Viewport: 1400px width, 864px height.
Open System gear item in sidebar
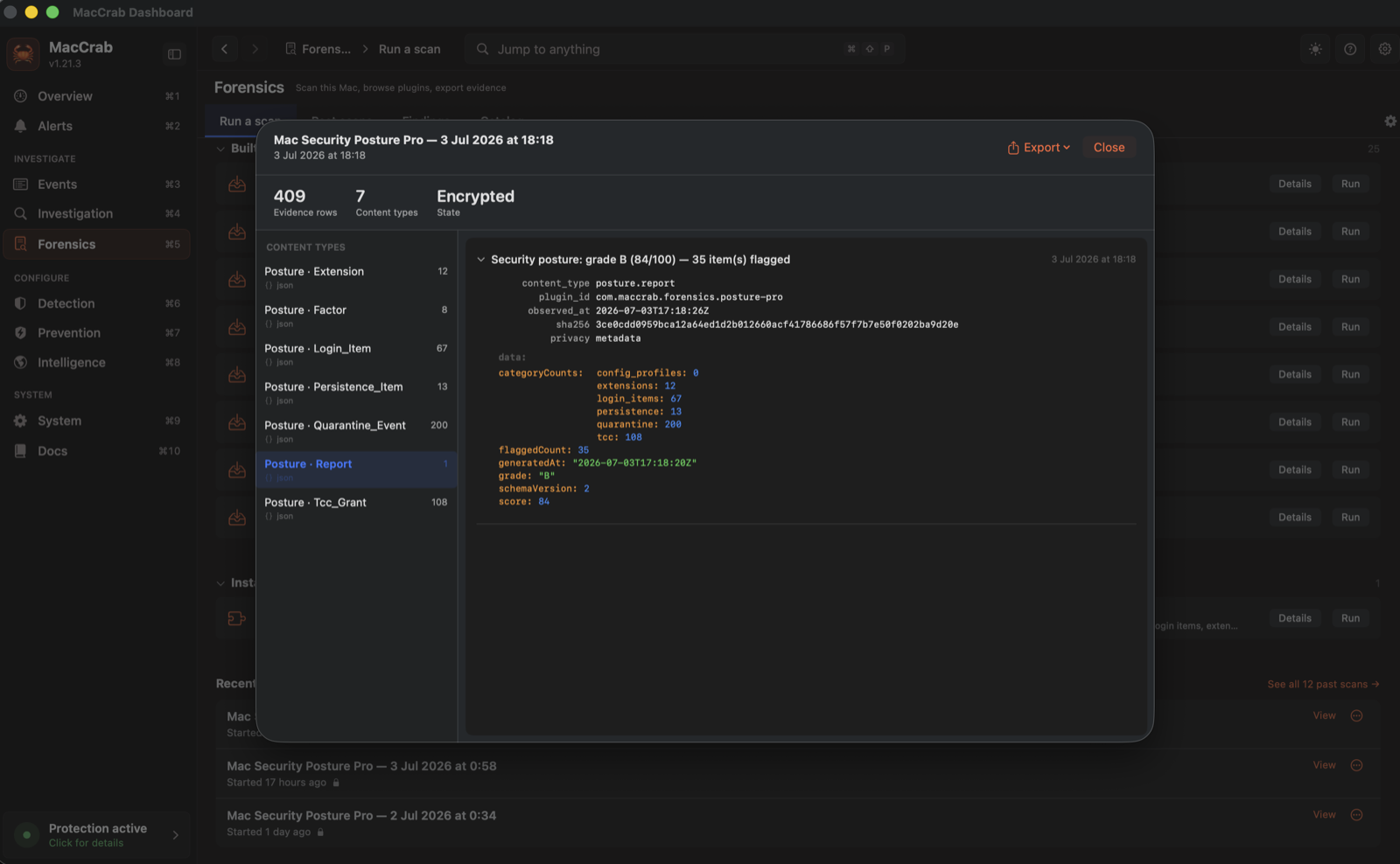pyautogui.click(x=96, y=421)
